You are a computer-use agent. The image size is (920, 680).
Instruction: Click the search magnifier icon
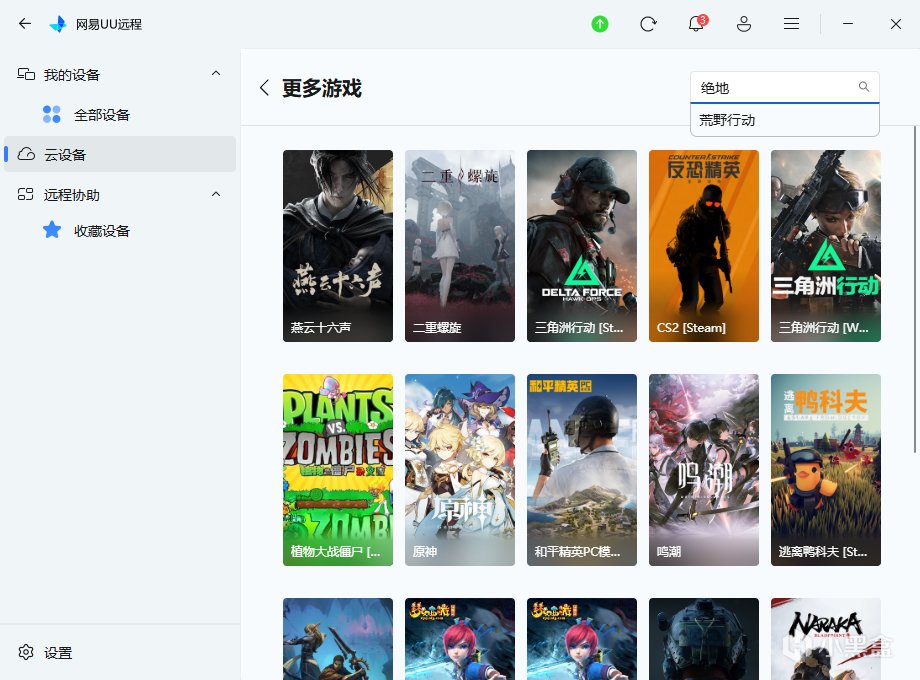coord(864,87)
